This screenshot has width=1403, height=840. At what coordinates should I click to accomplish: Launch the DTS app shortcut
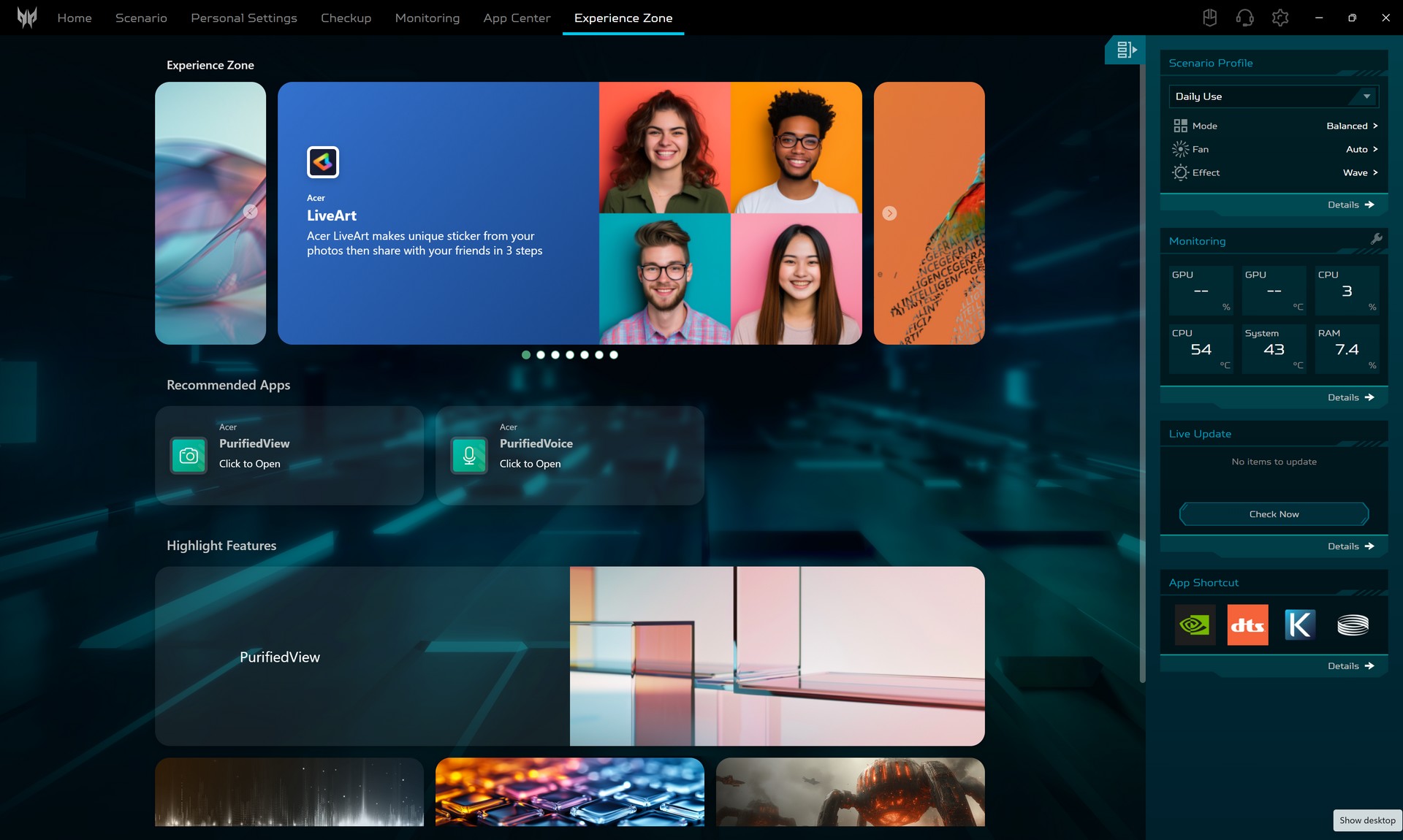tap(1247, 625)
